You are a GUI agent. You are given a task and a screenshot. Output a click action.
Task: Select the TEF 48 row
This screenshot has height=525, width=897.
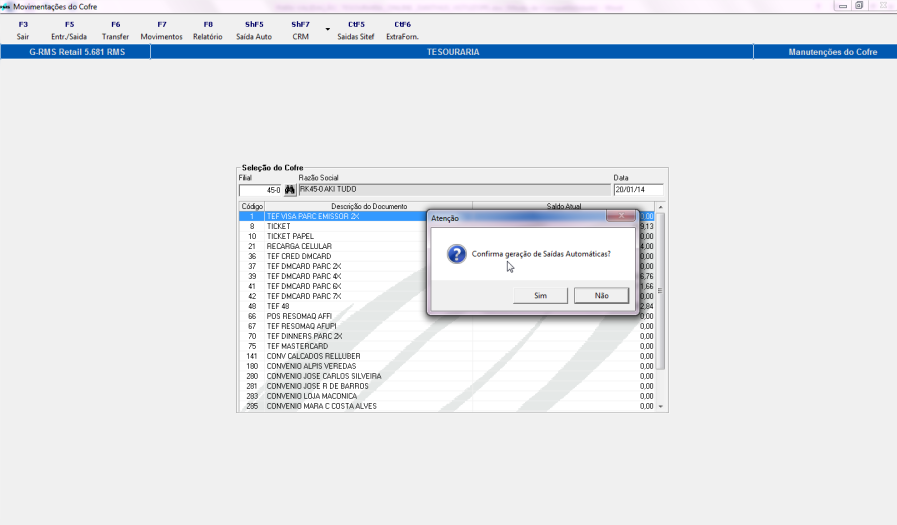(x=446, y=307)
